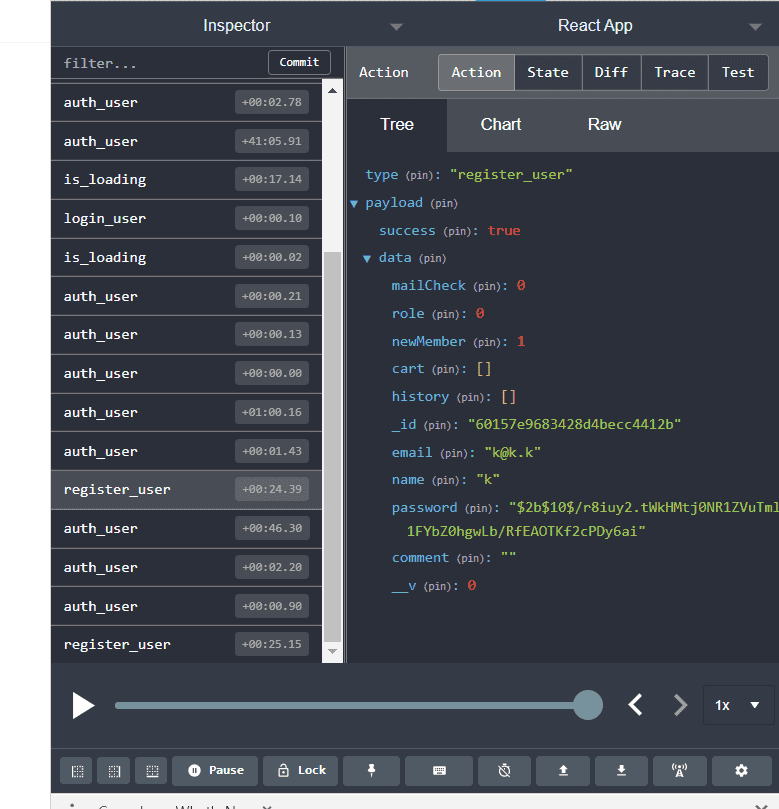This screenshot has width=779, height=809.
Task: Switch to the Test tab
Action: (738, 72)
